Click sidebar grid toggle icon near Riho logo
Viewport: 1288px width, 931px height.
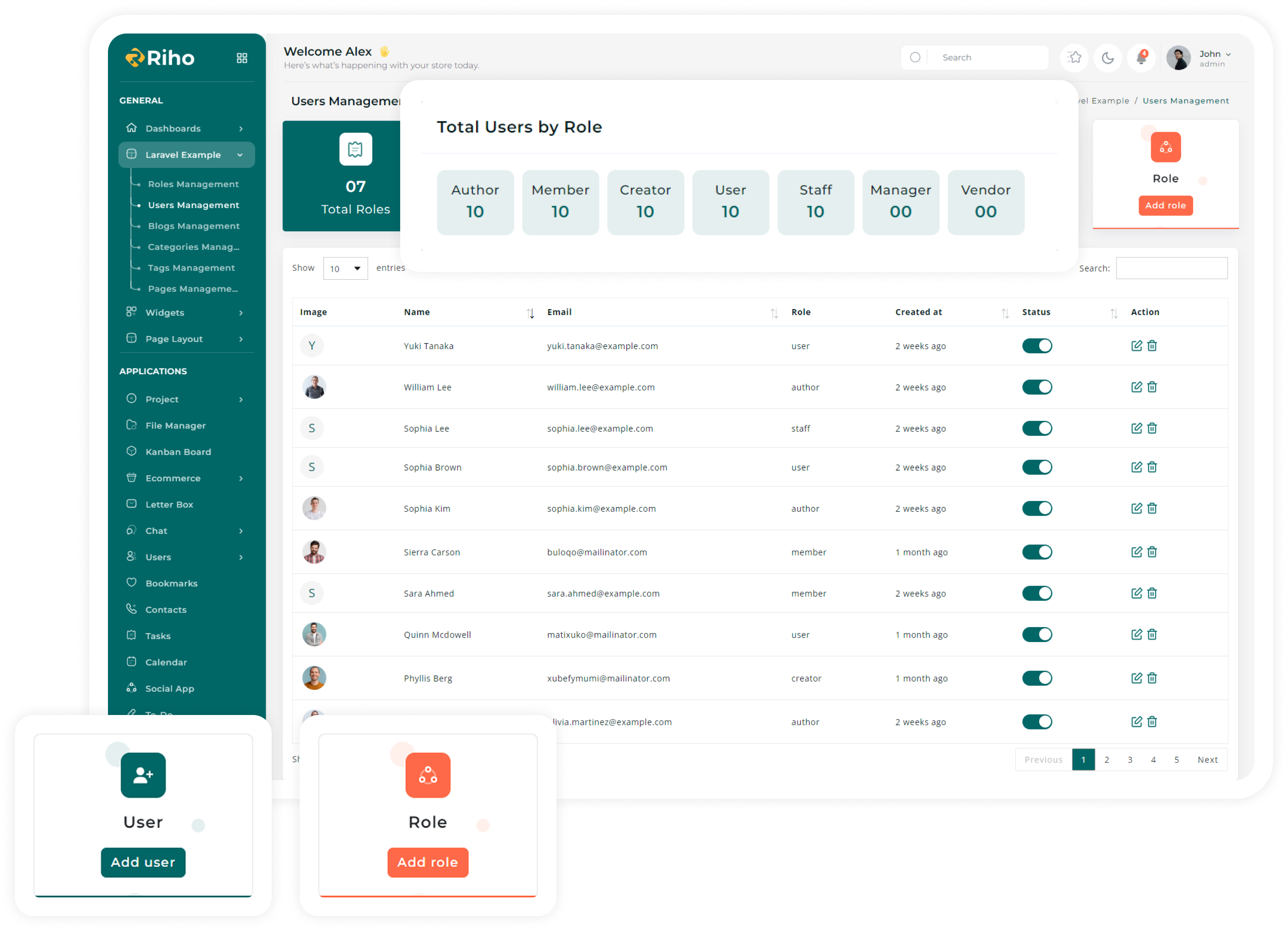pos(242,58)
